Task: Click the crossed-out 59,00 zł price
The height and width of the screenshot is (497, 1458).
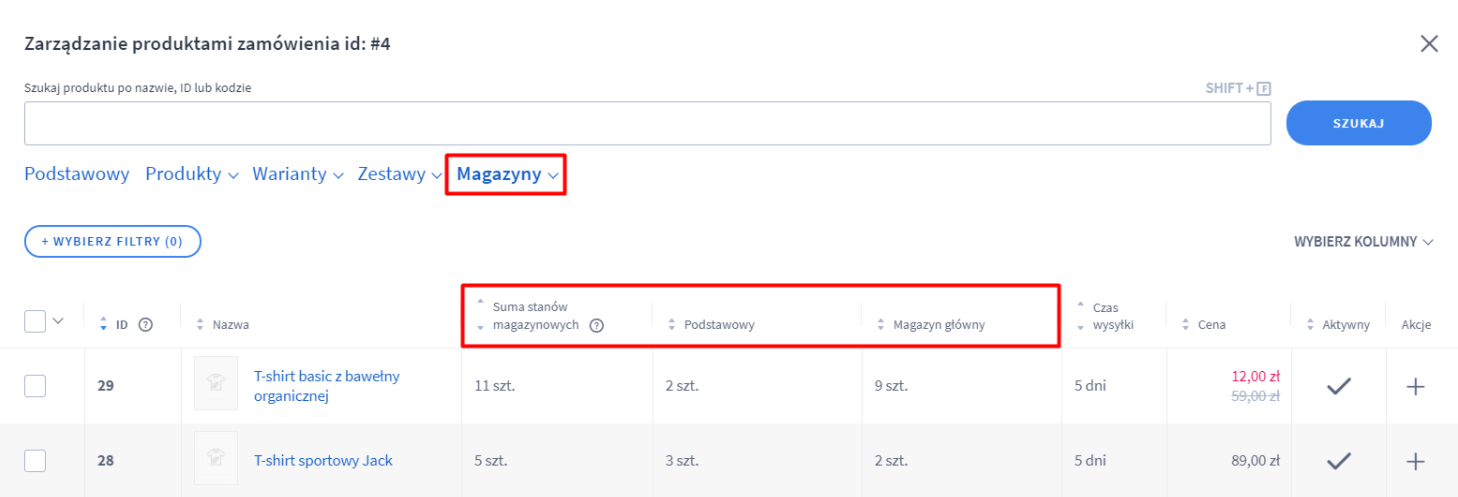Action: tap(1255, 396)
